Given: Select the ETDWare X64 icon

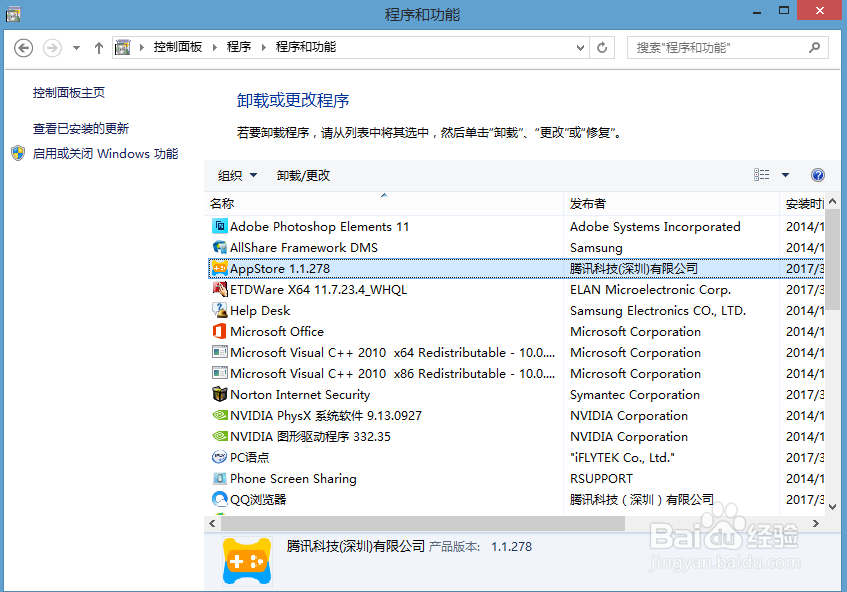Looking at the screenshot, I should (x=219, y=290).
